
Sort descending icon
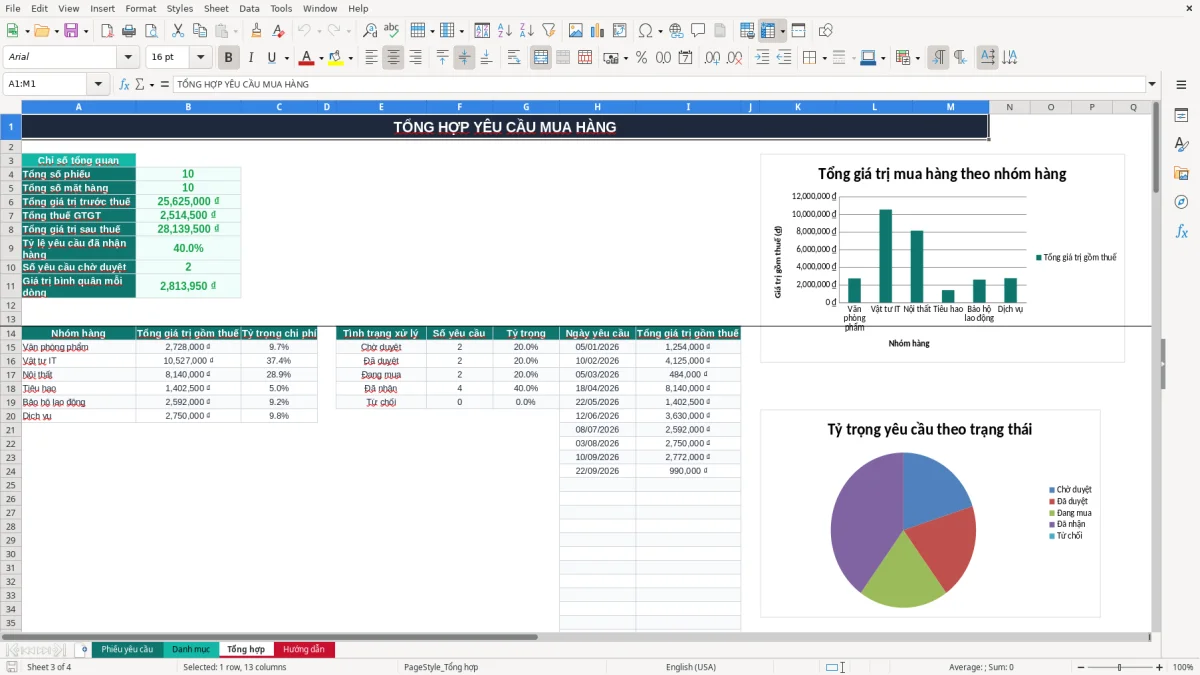(526, 31)
